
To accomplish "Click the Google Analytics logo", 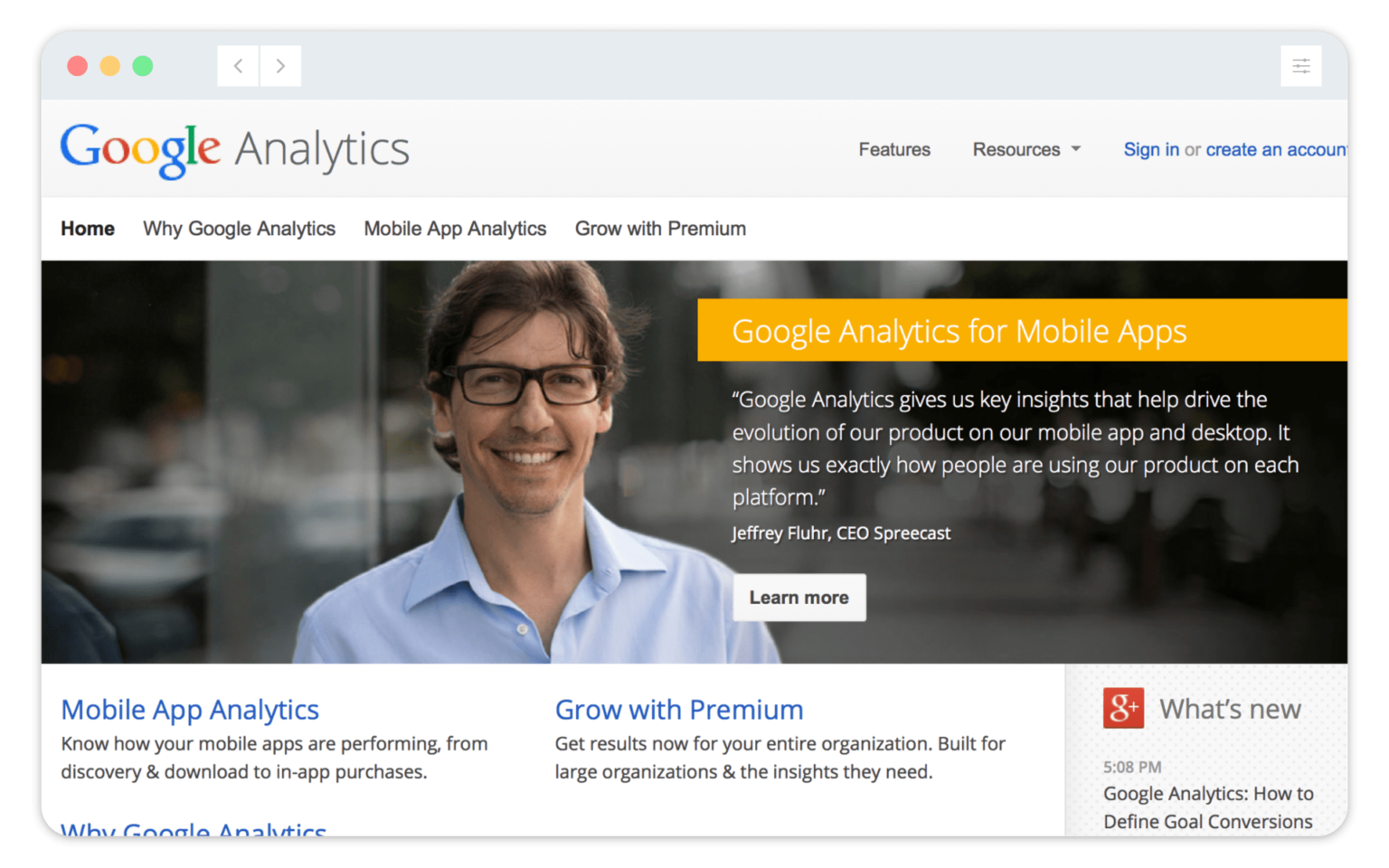I will pyautogui.click(x=235, y=150).
